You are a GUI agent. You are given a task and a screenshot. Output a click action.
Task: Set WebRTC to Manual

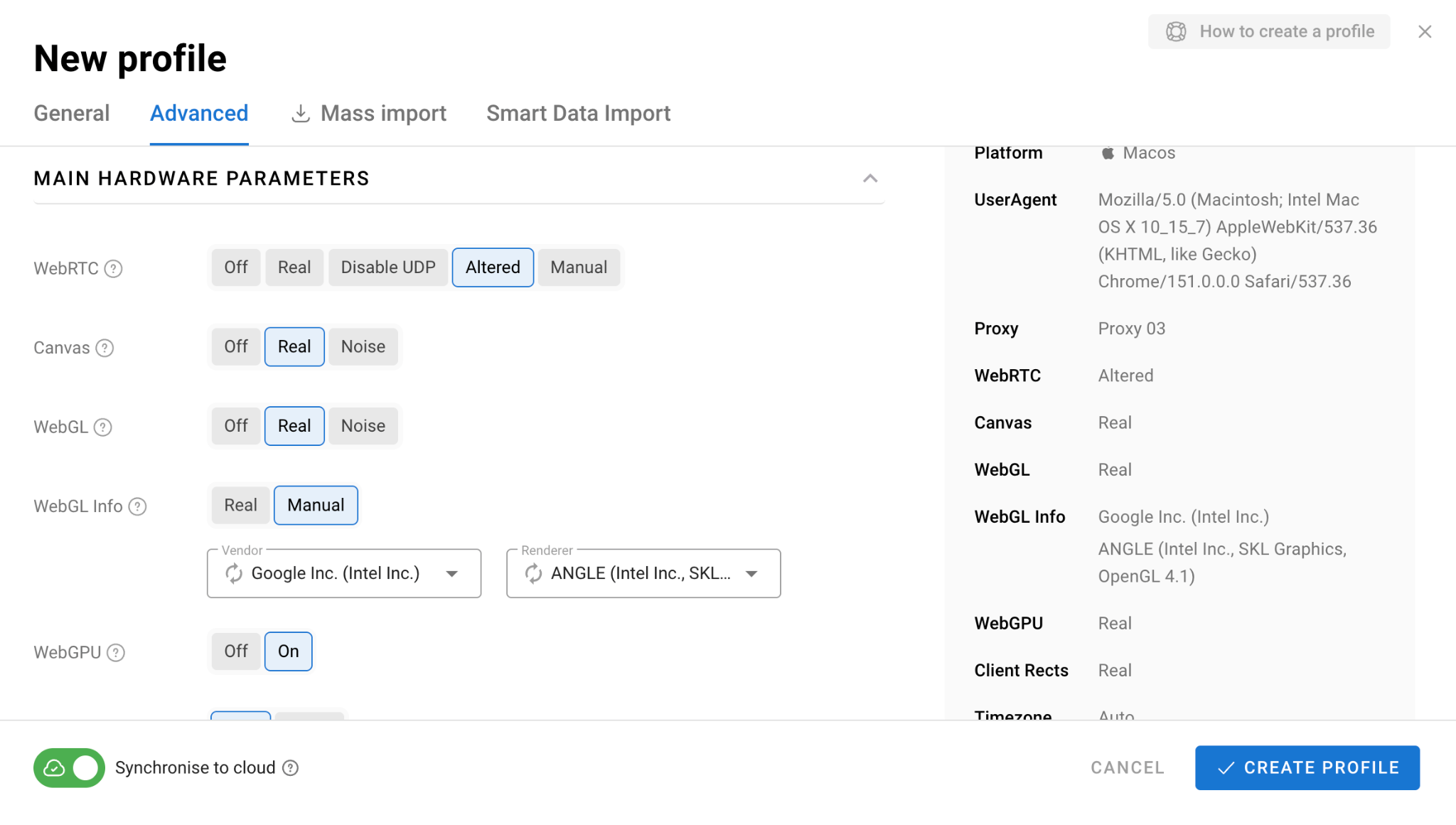579,267
